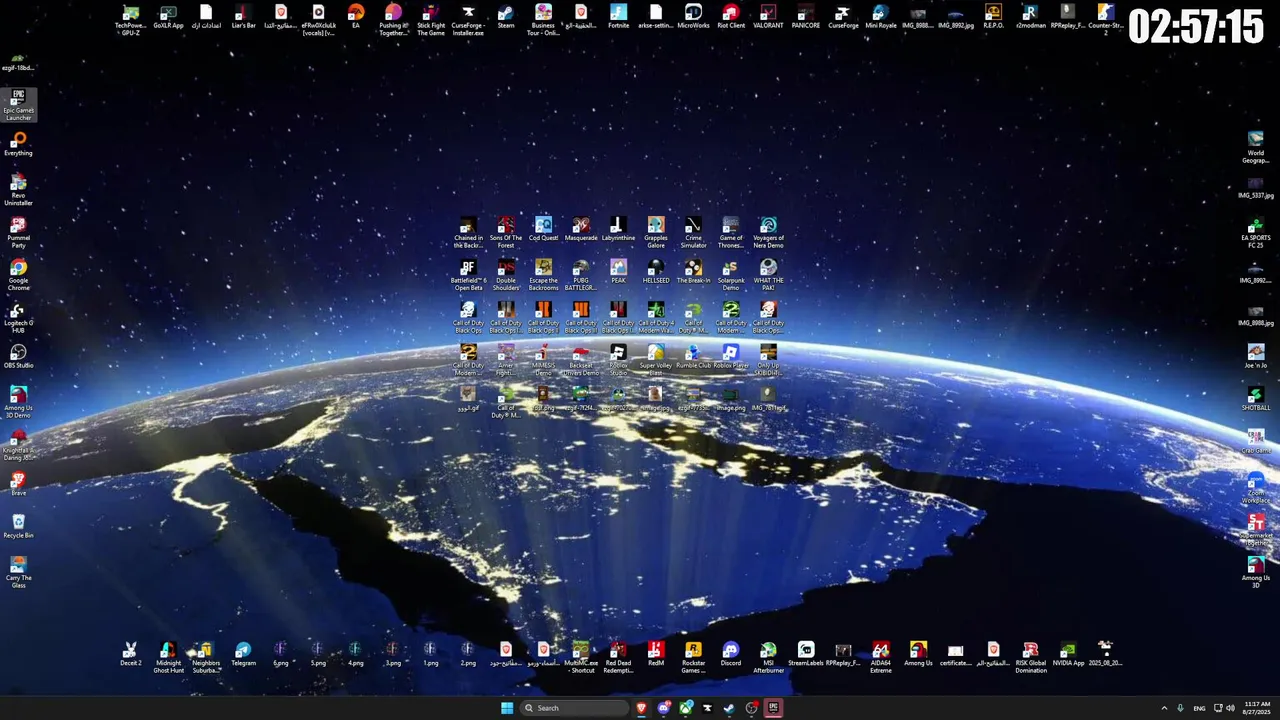Select the Labyrinthine icon

coord(618,229)
